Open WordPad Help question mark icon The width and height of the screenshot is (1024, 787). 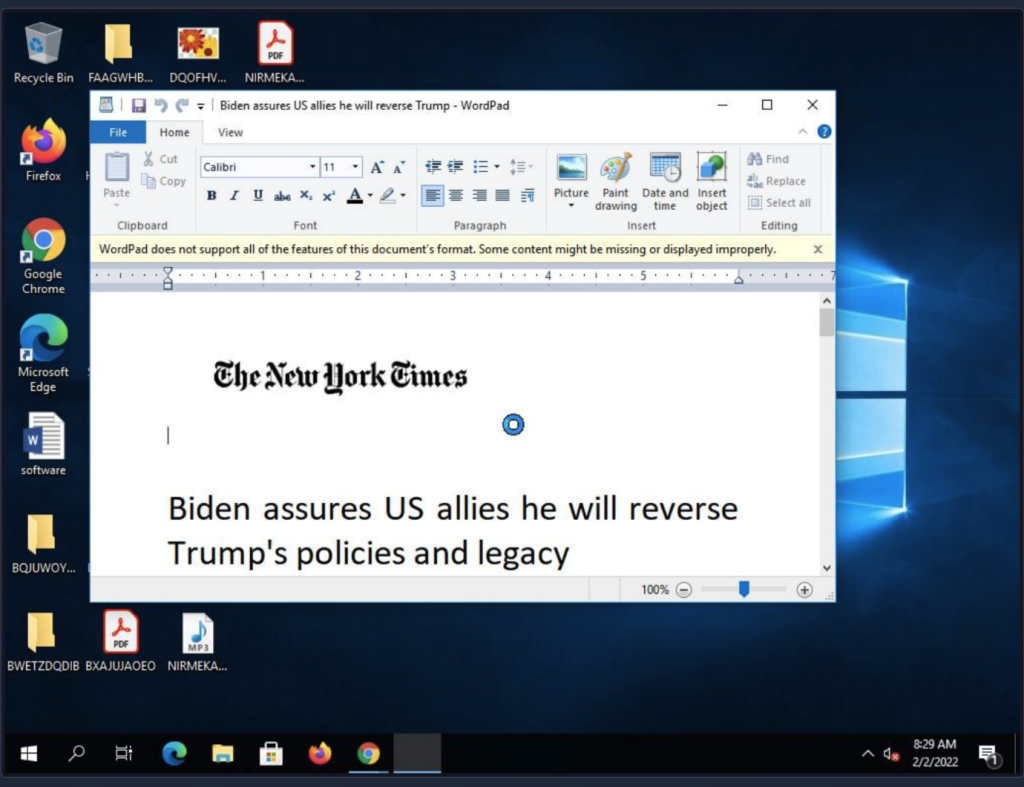[x=824, y=132]
